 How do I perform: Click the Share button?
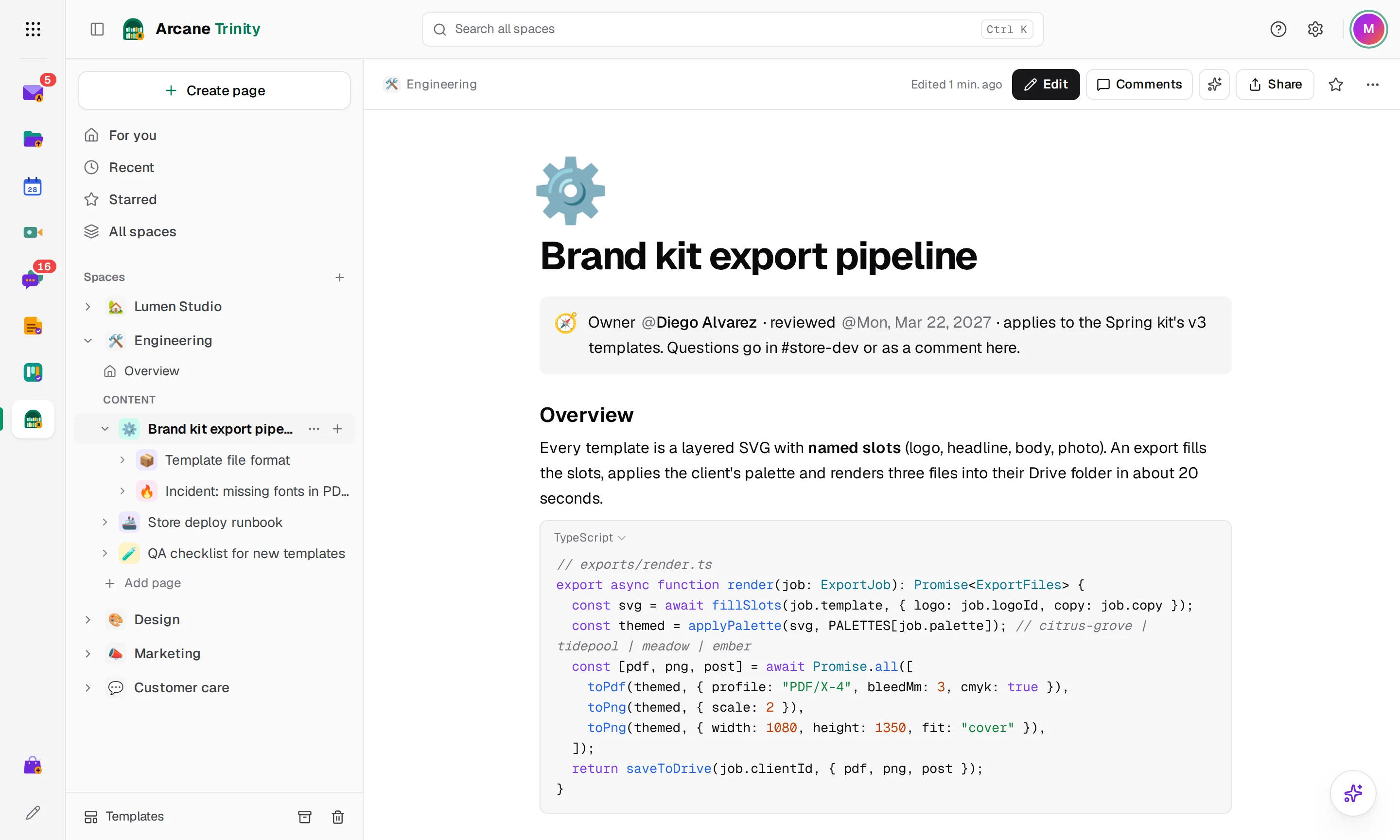point(1275,84)
